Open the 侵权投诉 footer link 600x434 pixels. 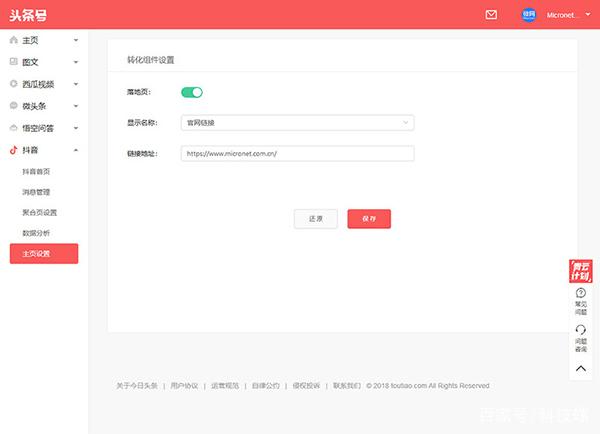(x=306, y=386)
